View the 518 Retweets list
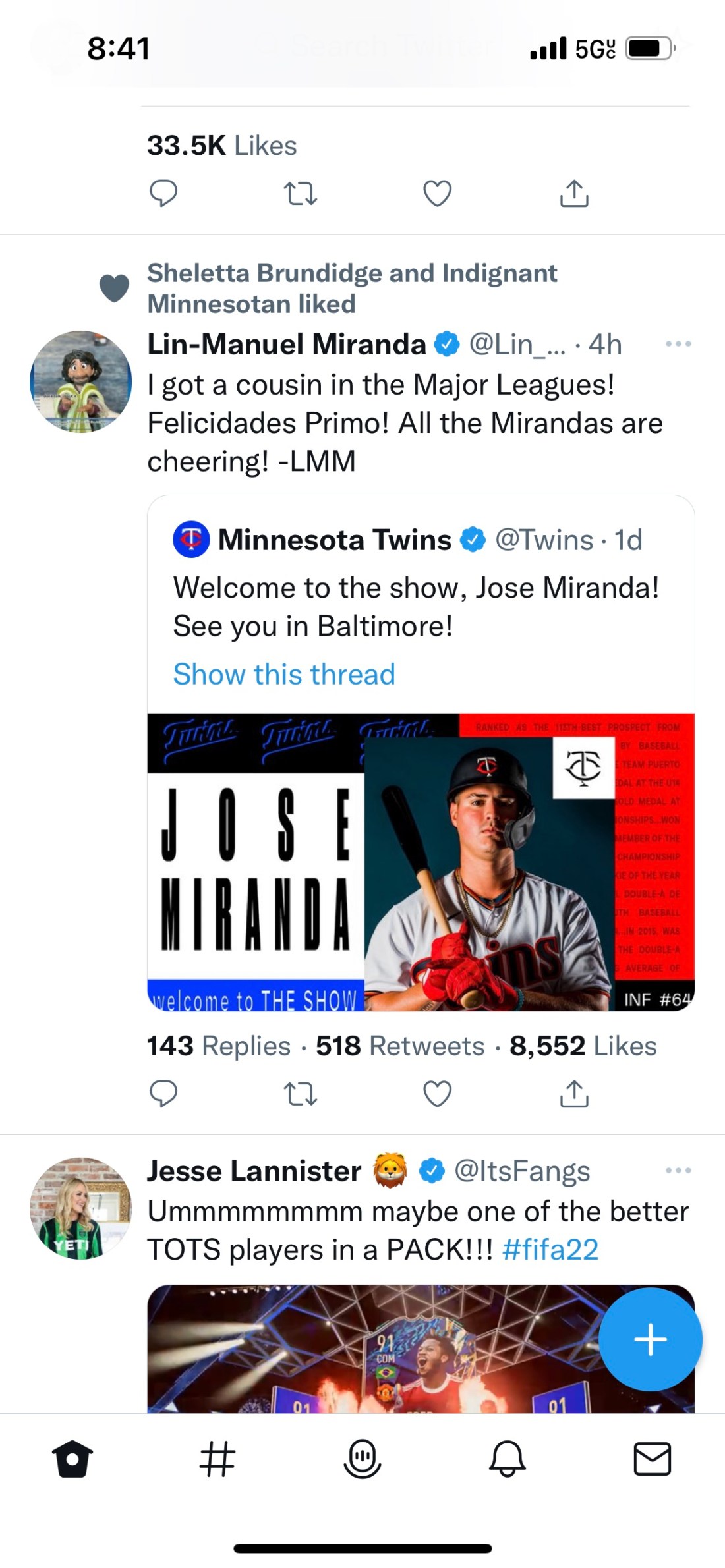Screen dimensions: 725x1568 point(400,1046)
